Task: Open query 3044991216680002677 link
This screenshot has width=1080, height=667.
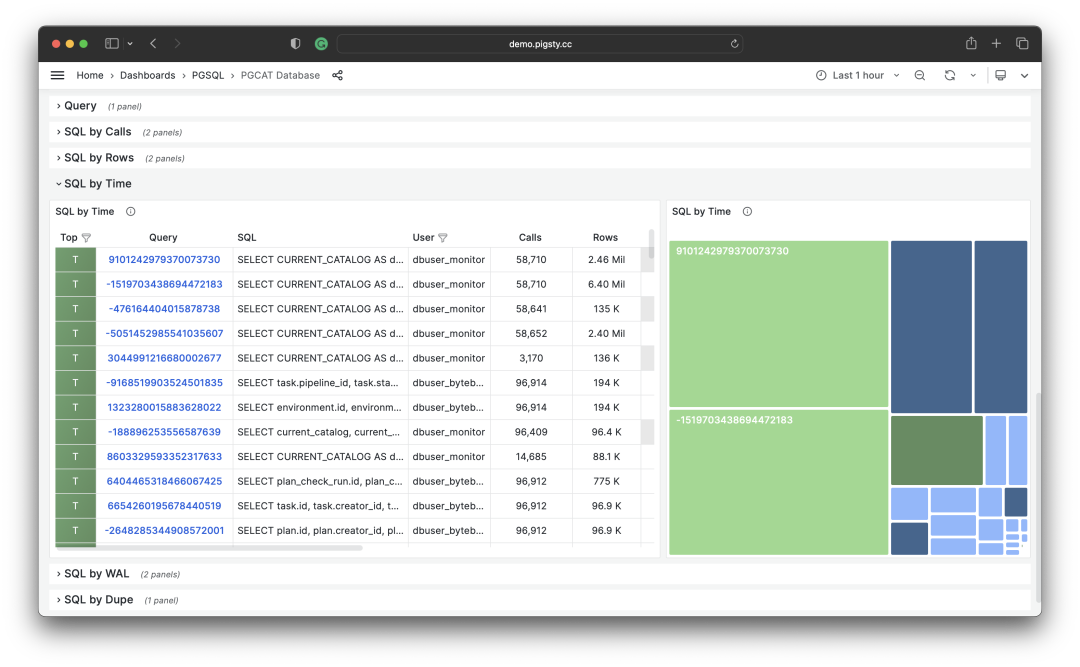Action: click(164, 358)
